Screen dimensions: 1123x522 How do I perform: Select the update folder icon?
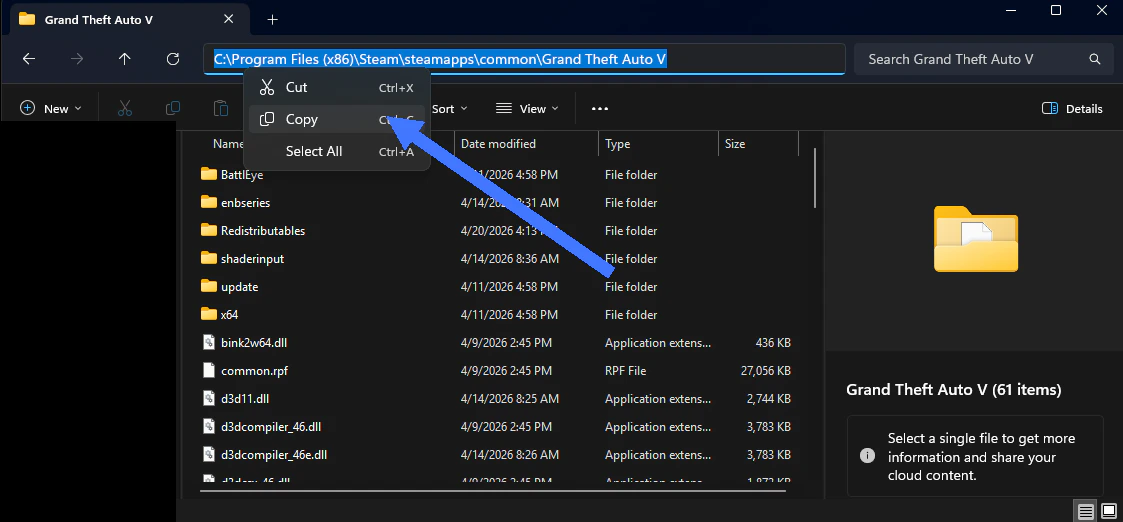pos(208,286)
